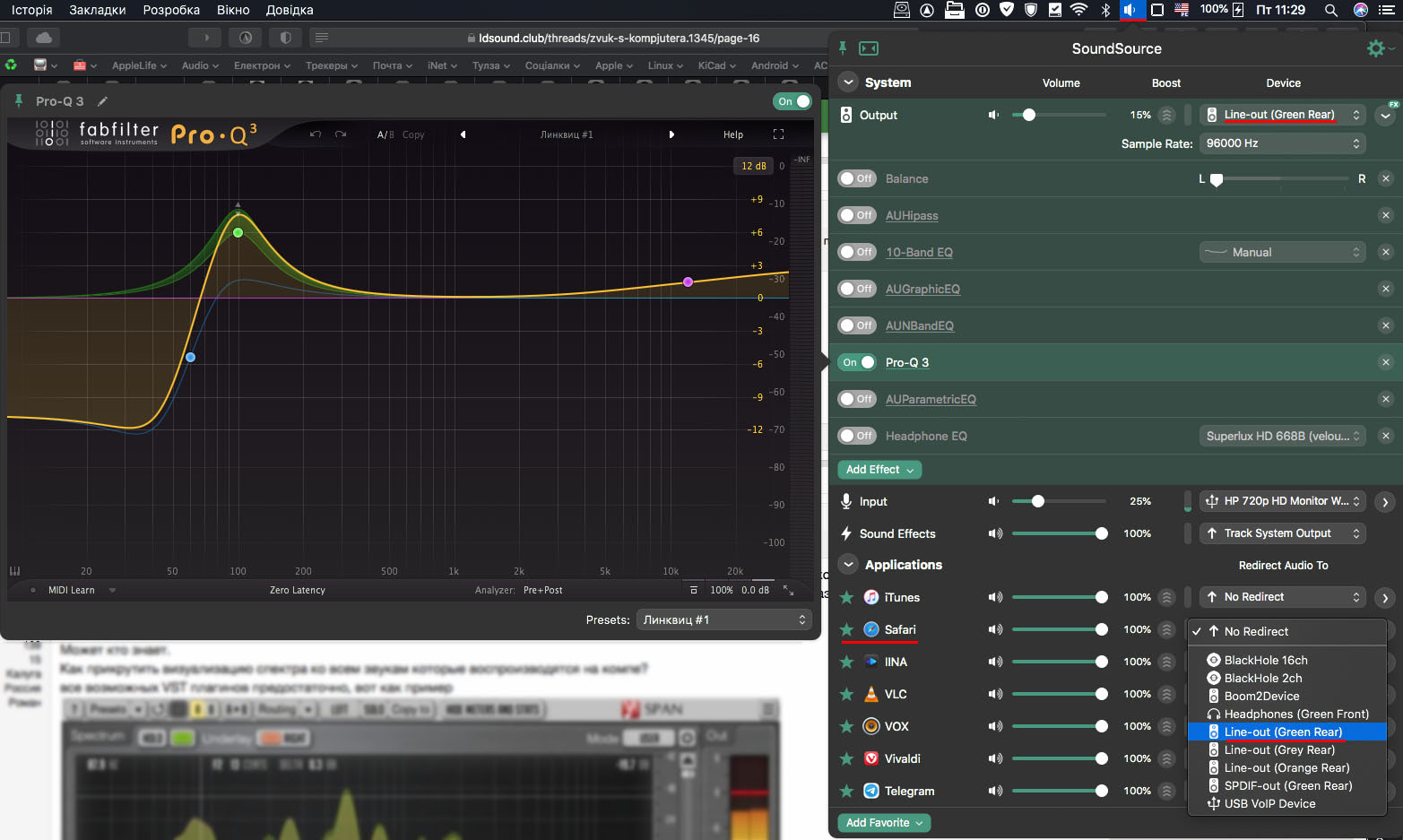This screenshot has width=1403, height=840.
Task: Open Output device dropdown
Action: [1283, 115]
